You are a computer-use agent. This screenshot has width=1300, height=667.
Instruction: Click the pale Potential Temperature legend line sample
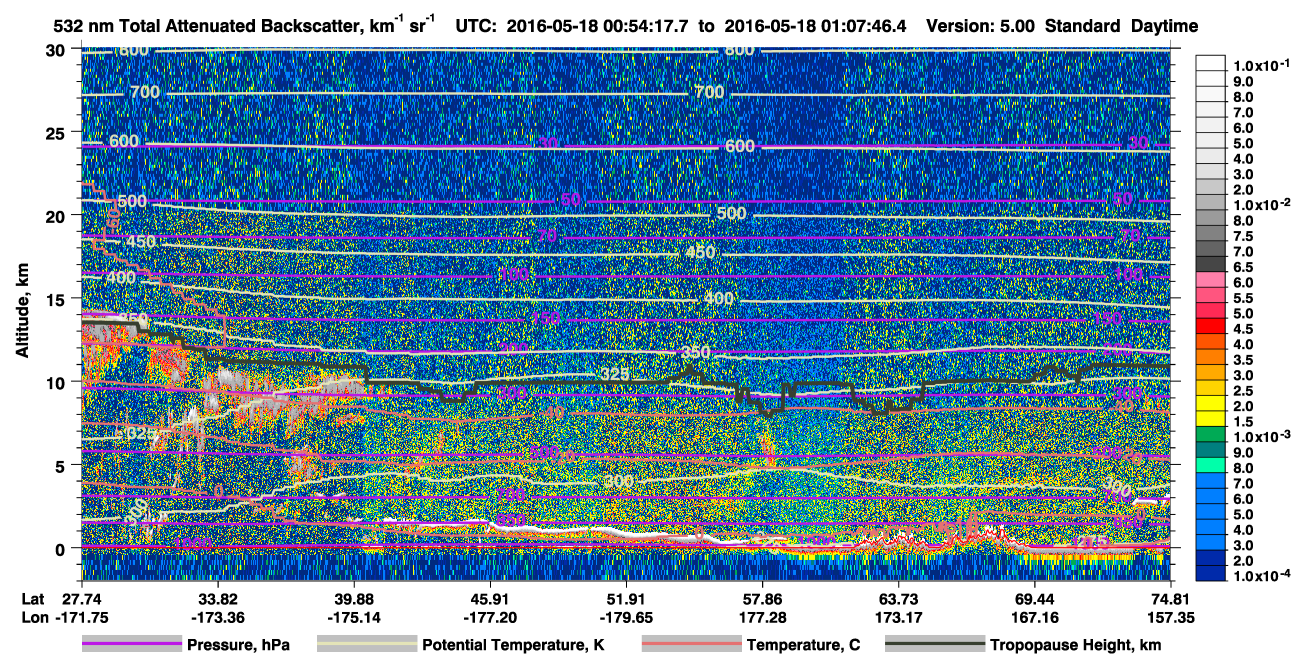point(366,645)
